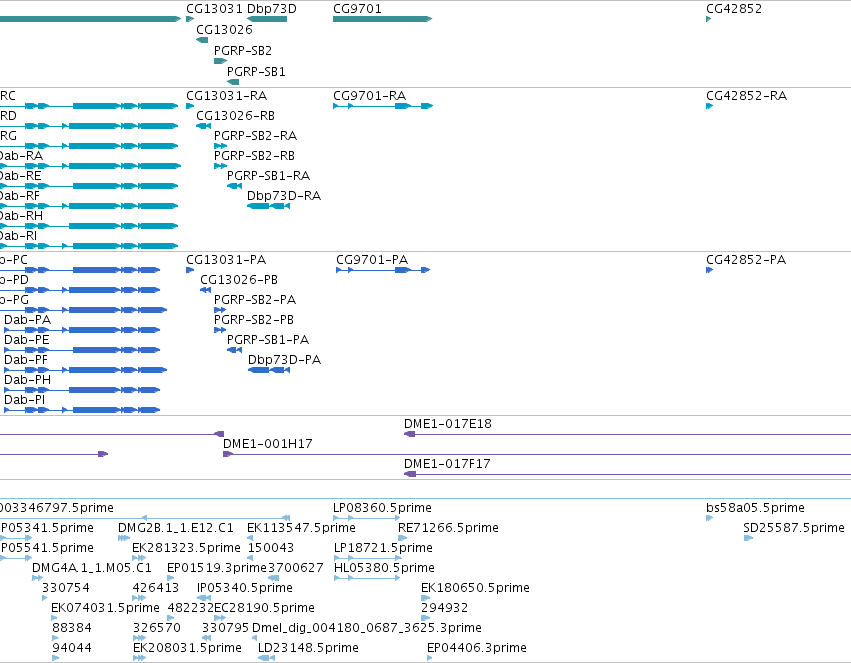Select the CG9701 gene bar

[x=383, y=19]
